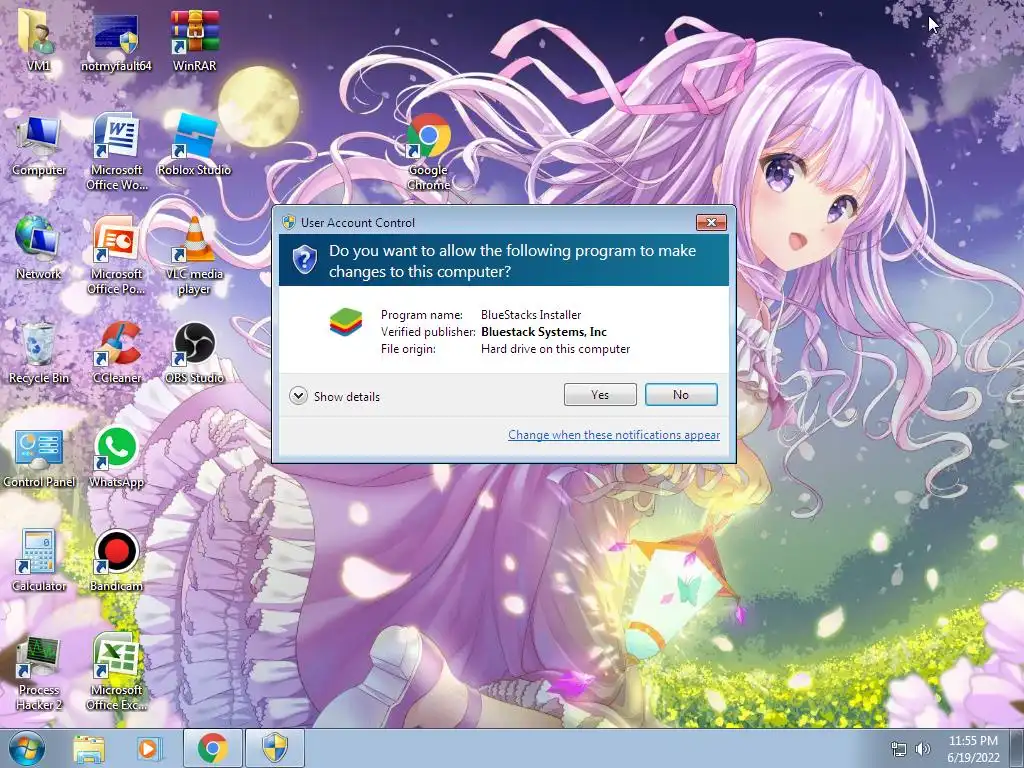Close the User Account Control dialog
Viewport: 1024px width, 768px height.
coord(711,223)
